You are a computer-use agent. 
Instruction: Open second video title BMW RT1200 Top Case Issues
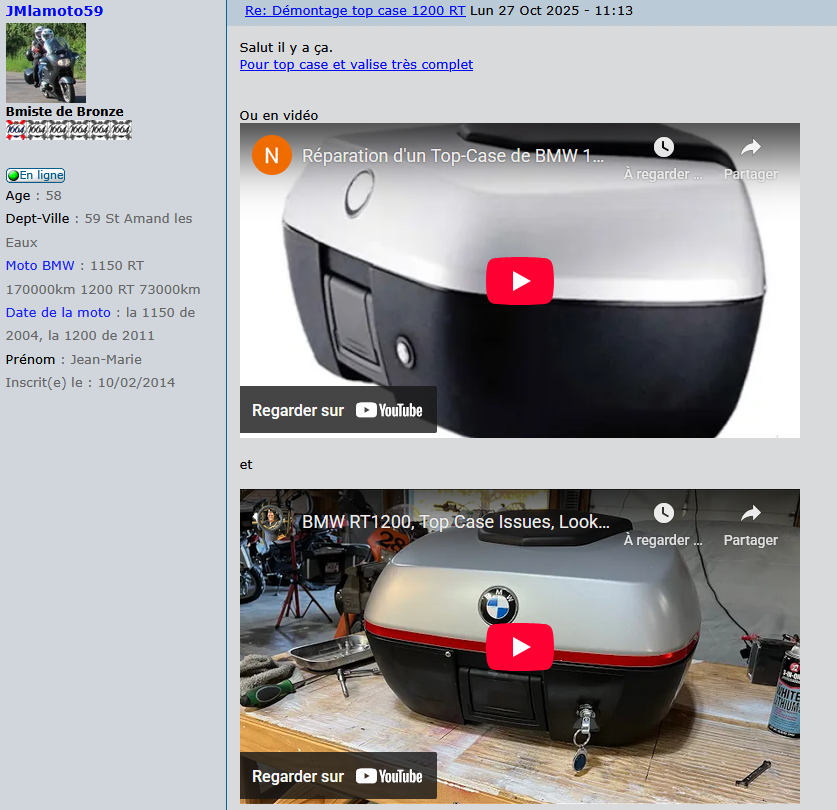tap(456, 522)
